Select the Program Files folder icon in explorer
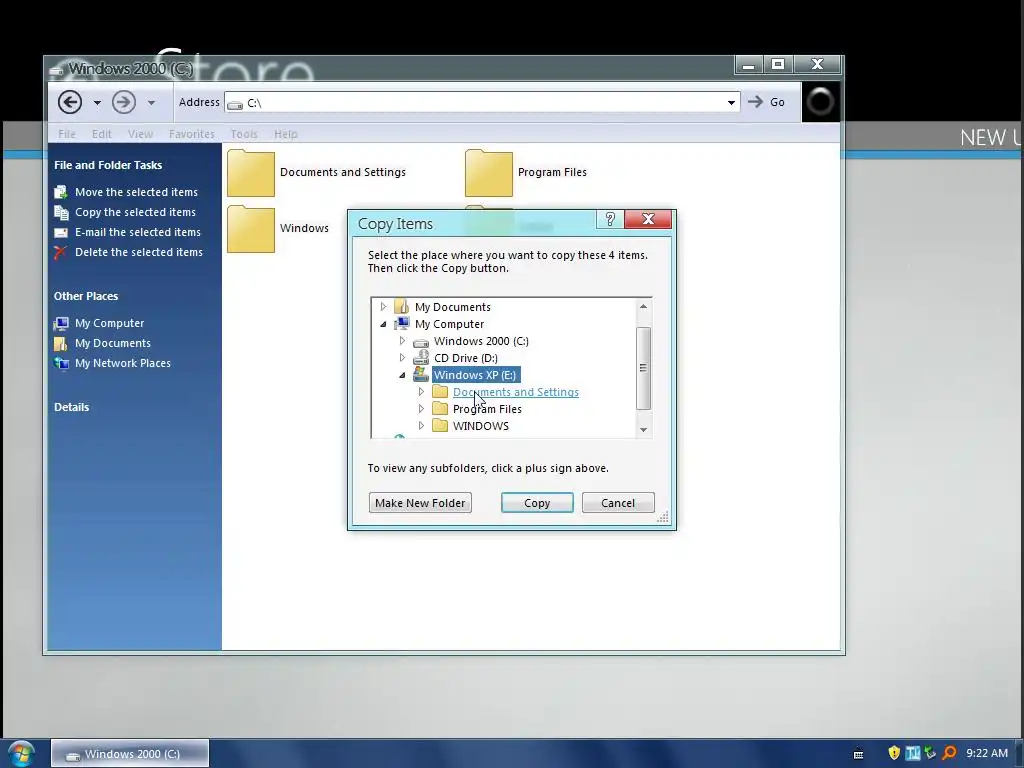 coord(488,172)
